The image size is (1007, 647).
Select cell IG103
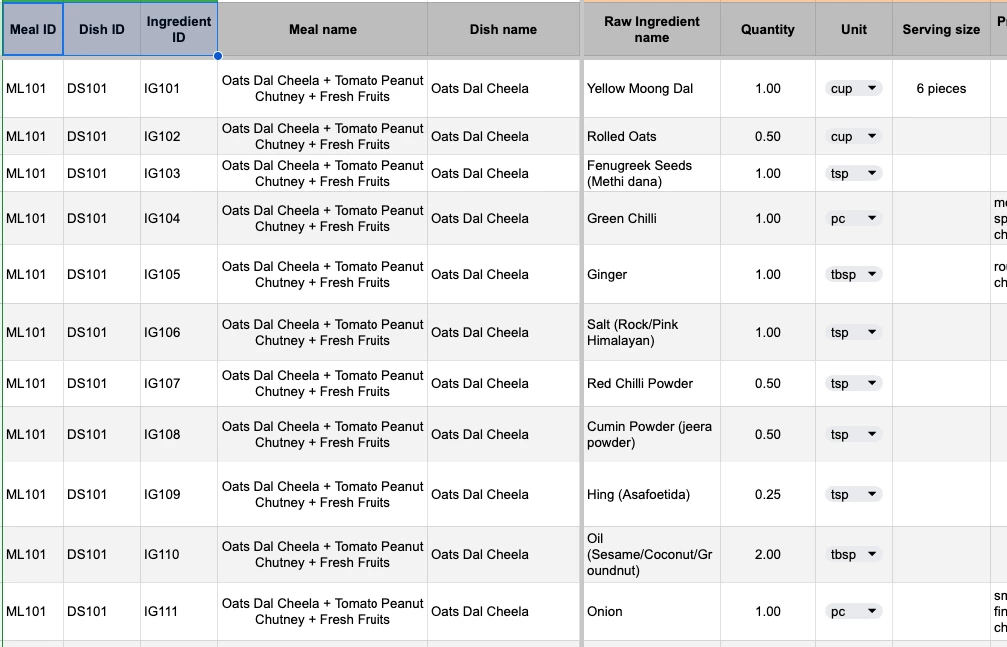(x=179, y=173)
